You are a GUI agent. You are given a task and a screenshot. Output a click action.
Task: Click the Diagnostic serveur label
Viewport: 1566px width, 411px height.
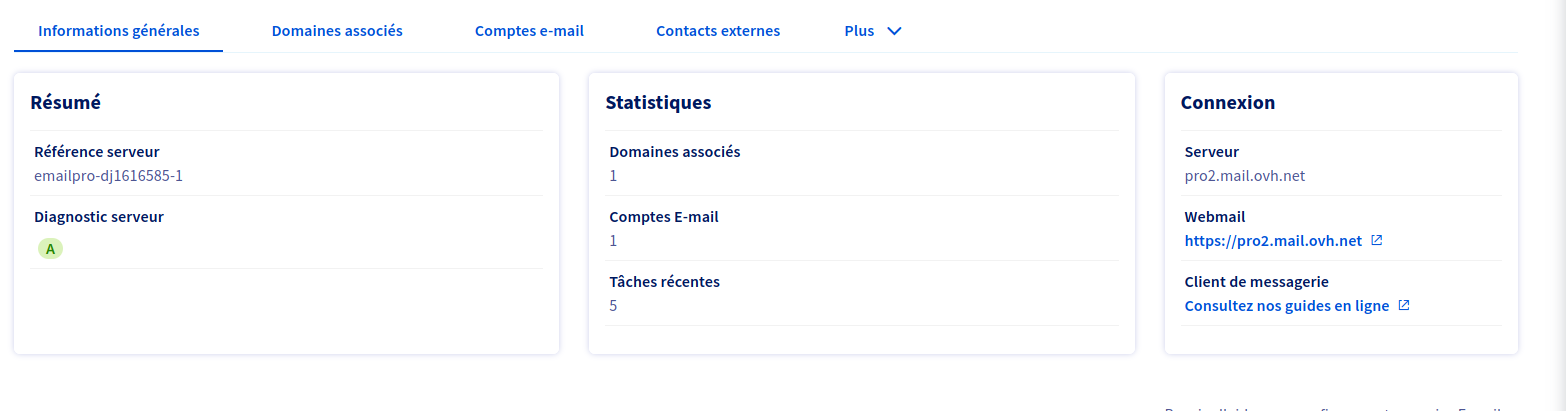point(99,216)
